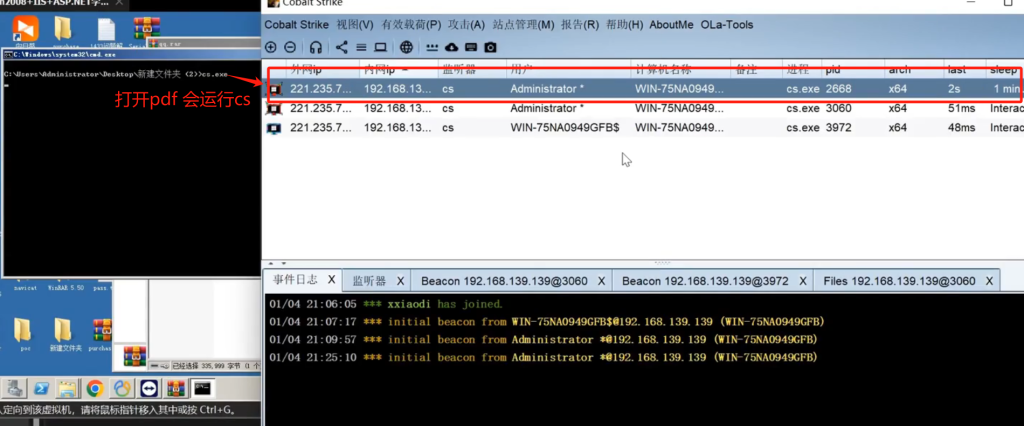Click WinRAR icon in the VM taskbar

(x=175, y=389)
